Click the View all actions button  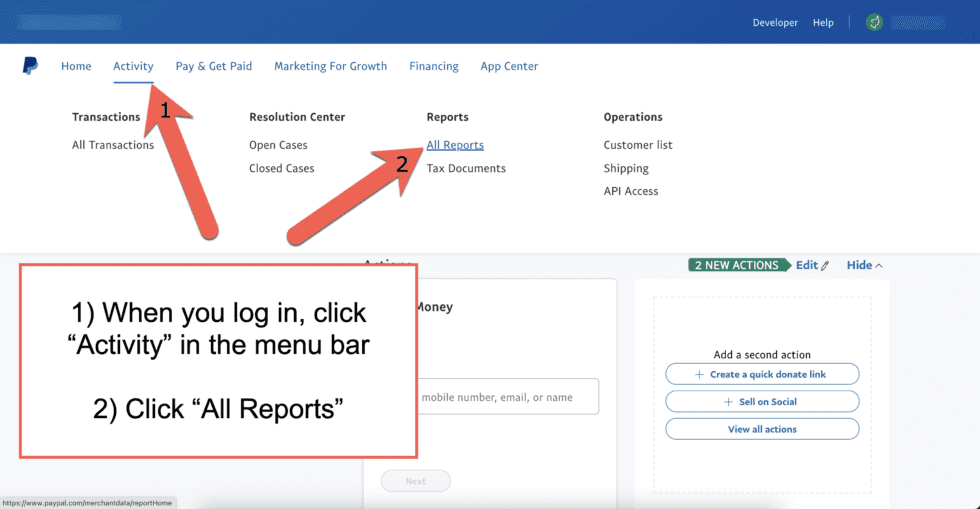click(x=761, y=429)
